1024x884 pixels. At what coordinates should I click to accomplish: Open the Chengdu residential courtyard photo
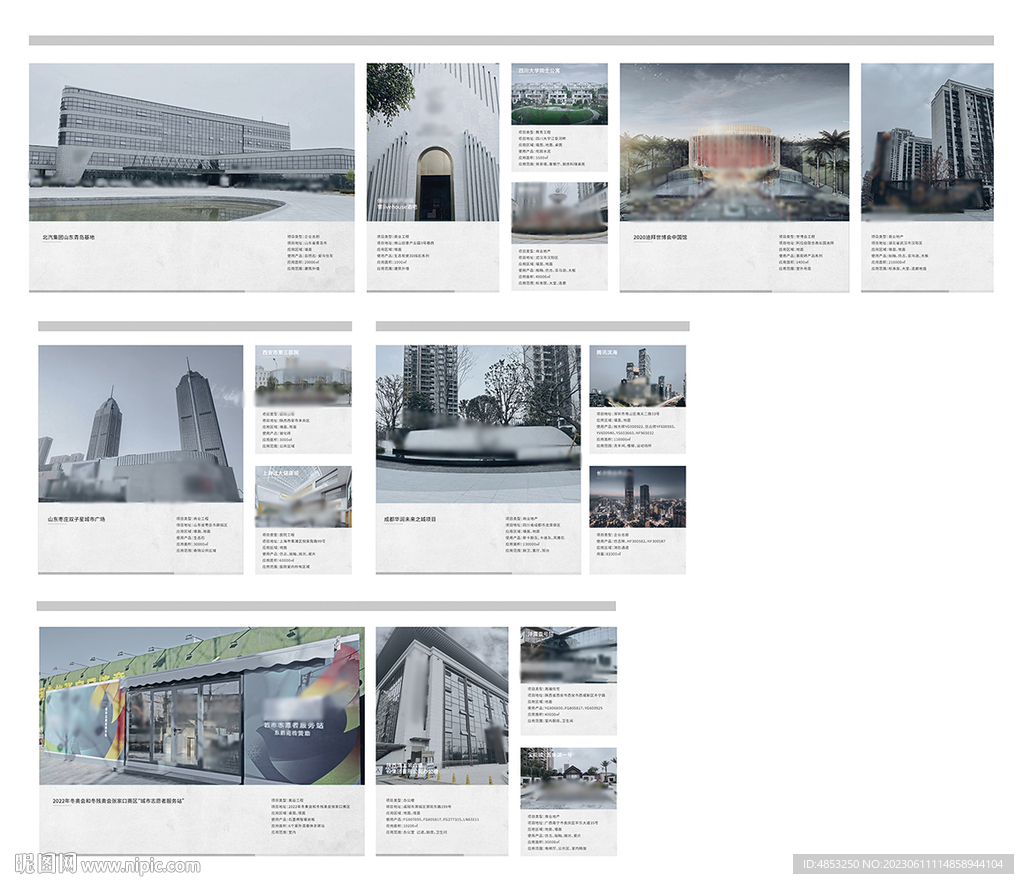coord(478,423)
